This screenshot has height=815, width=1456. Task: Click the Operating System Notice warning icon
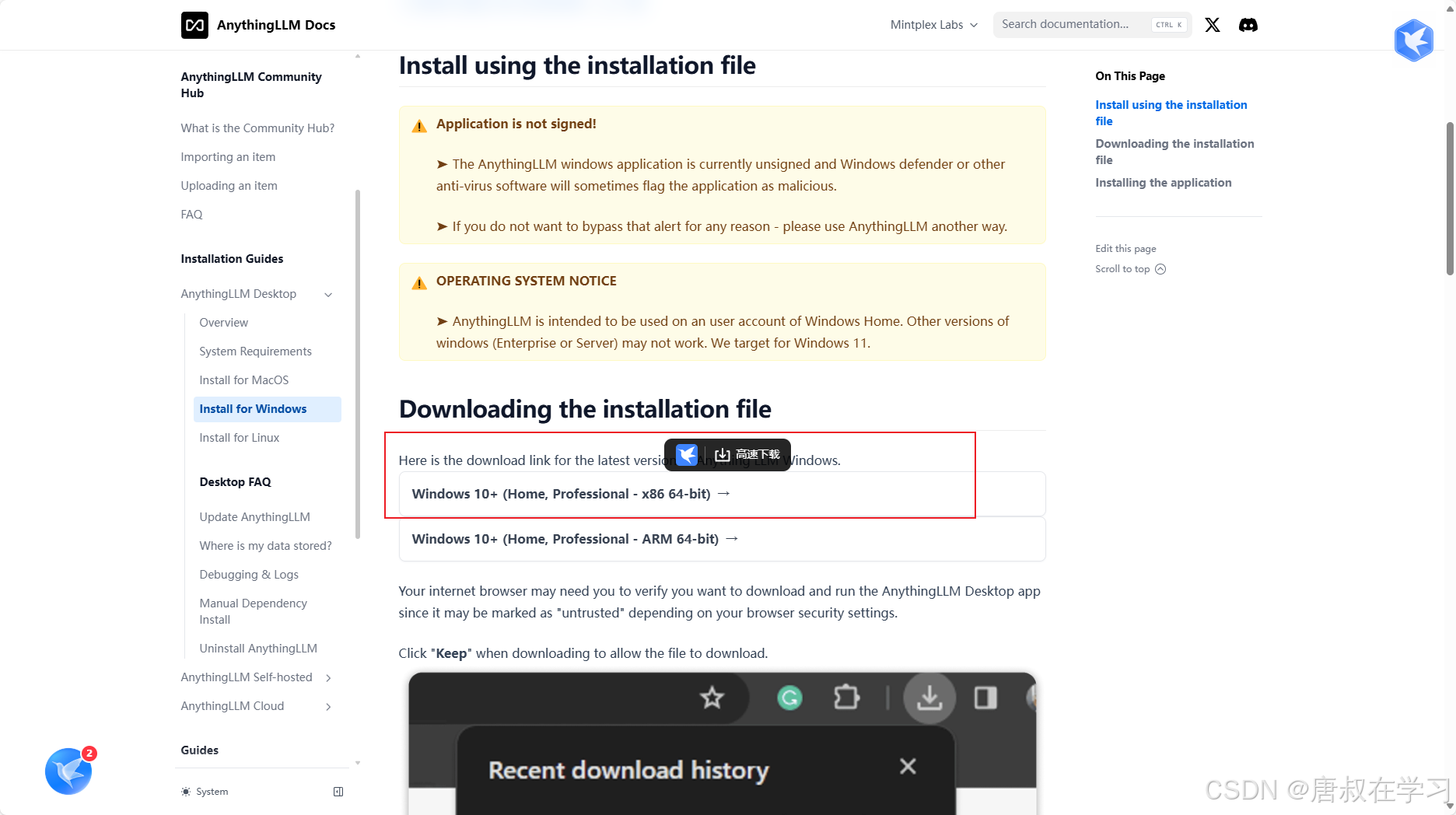(x=419, y=283)
